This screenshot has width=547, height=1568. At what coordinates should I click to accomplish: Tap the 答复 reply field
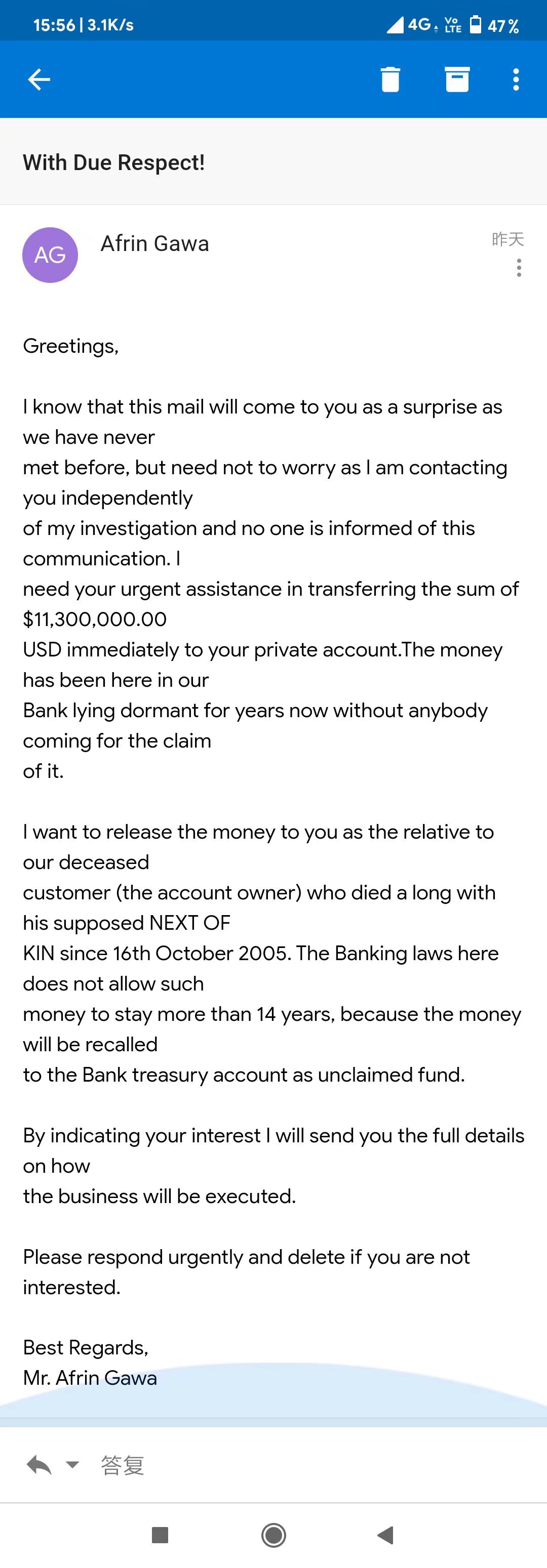123,1465
